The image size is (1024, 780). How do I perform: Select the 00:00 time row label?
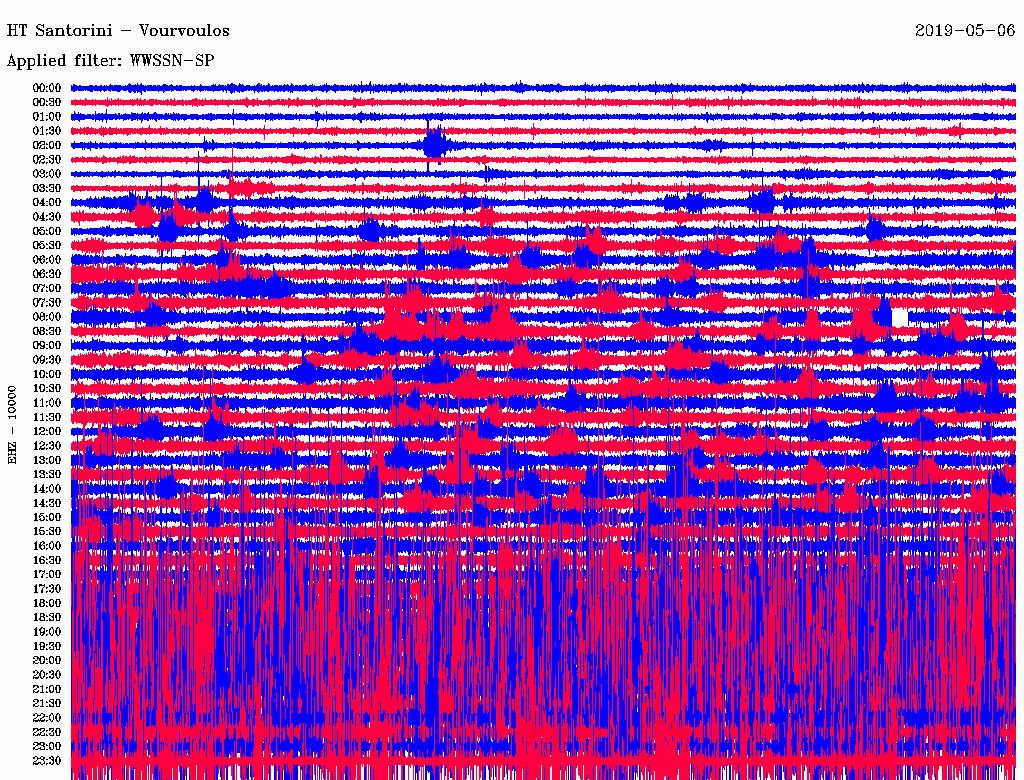(47, 88)
